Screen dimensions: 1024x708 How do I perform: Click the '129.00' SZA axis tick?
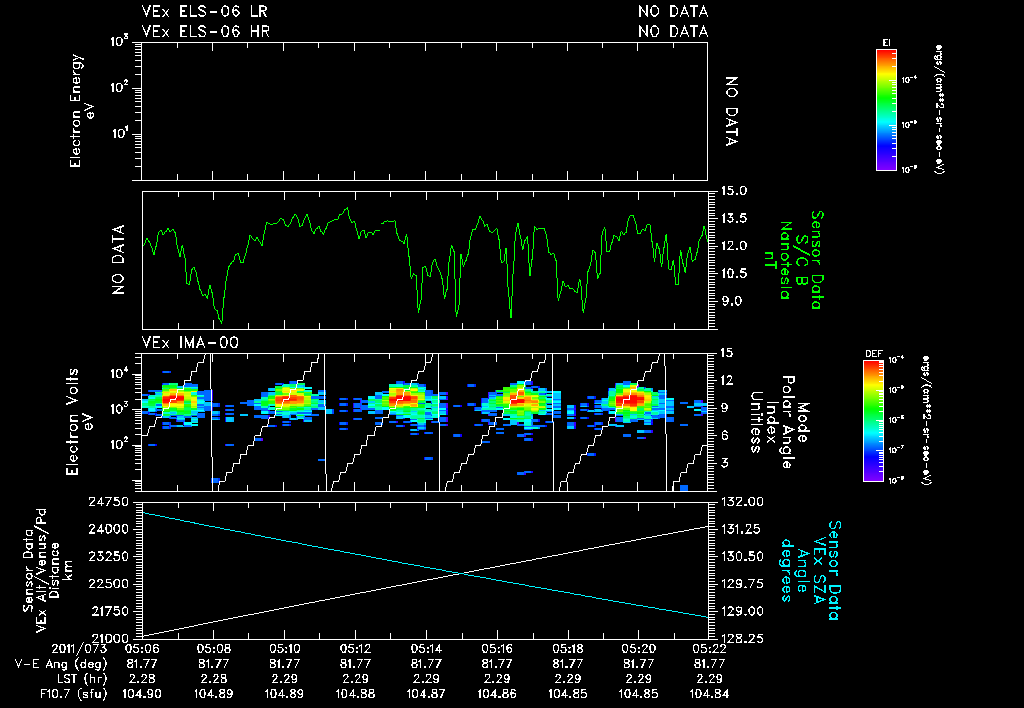tap(742, 611)
